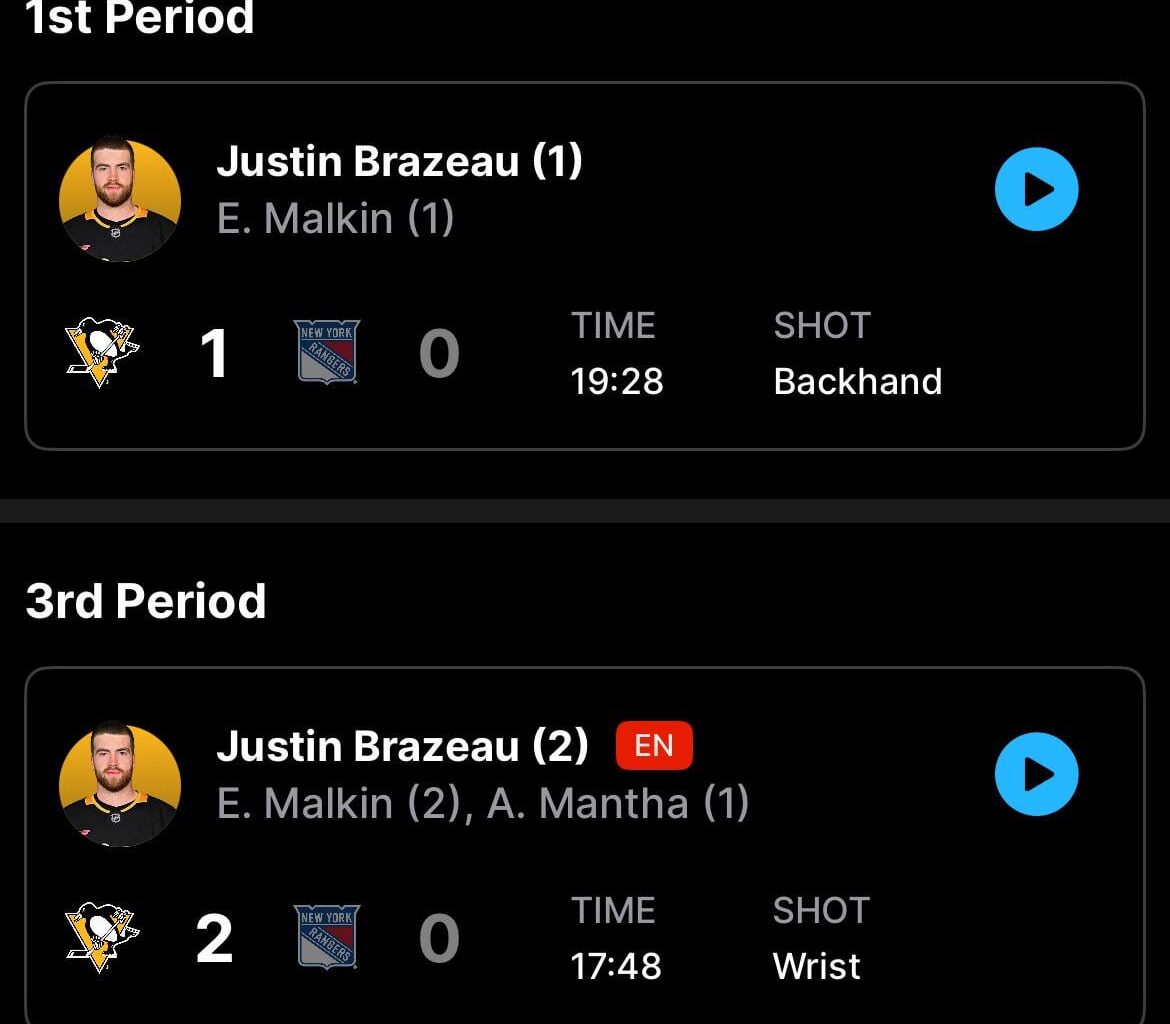Play the empty-net goal highlight
The height and width of the screenshot is (1024, 1170).
(1037, 773)
